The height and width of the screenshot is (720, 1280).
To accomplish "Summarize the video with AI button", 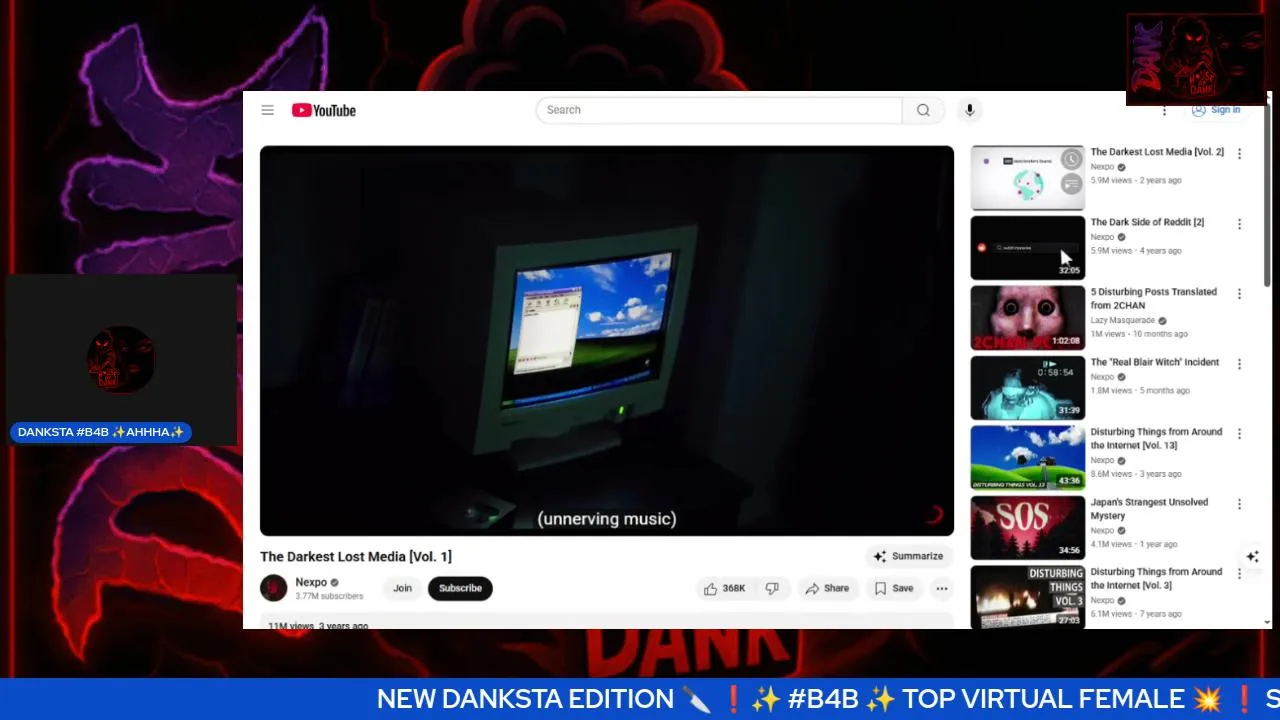I will [x=908, y=556].
